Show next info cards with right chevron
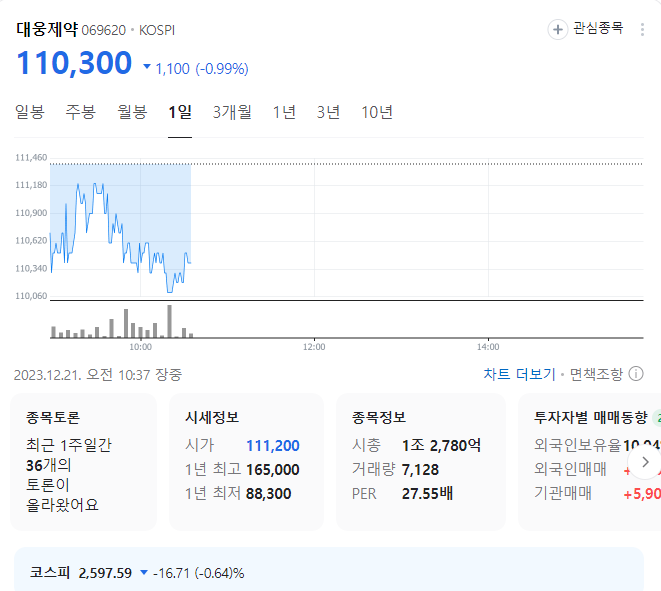Screen dimensions: 661x591 645,462
